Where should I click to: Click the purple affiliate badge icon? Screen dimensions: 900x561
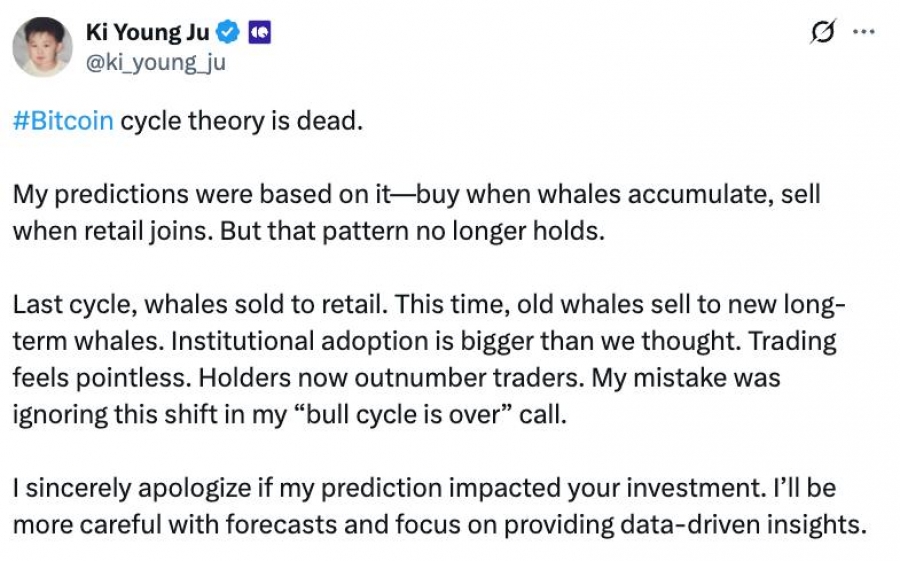pyautogui.click(x=259, y=33)
